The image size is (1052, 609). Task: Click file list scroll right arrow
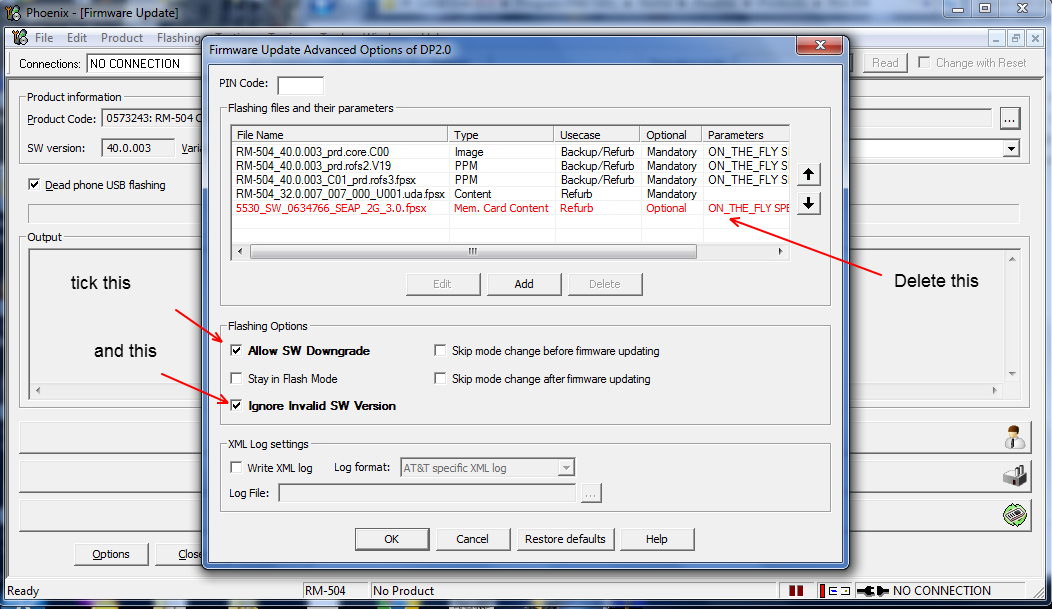tap(780, 252)
